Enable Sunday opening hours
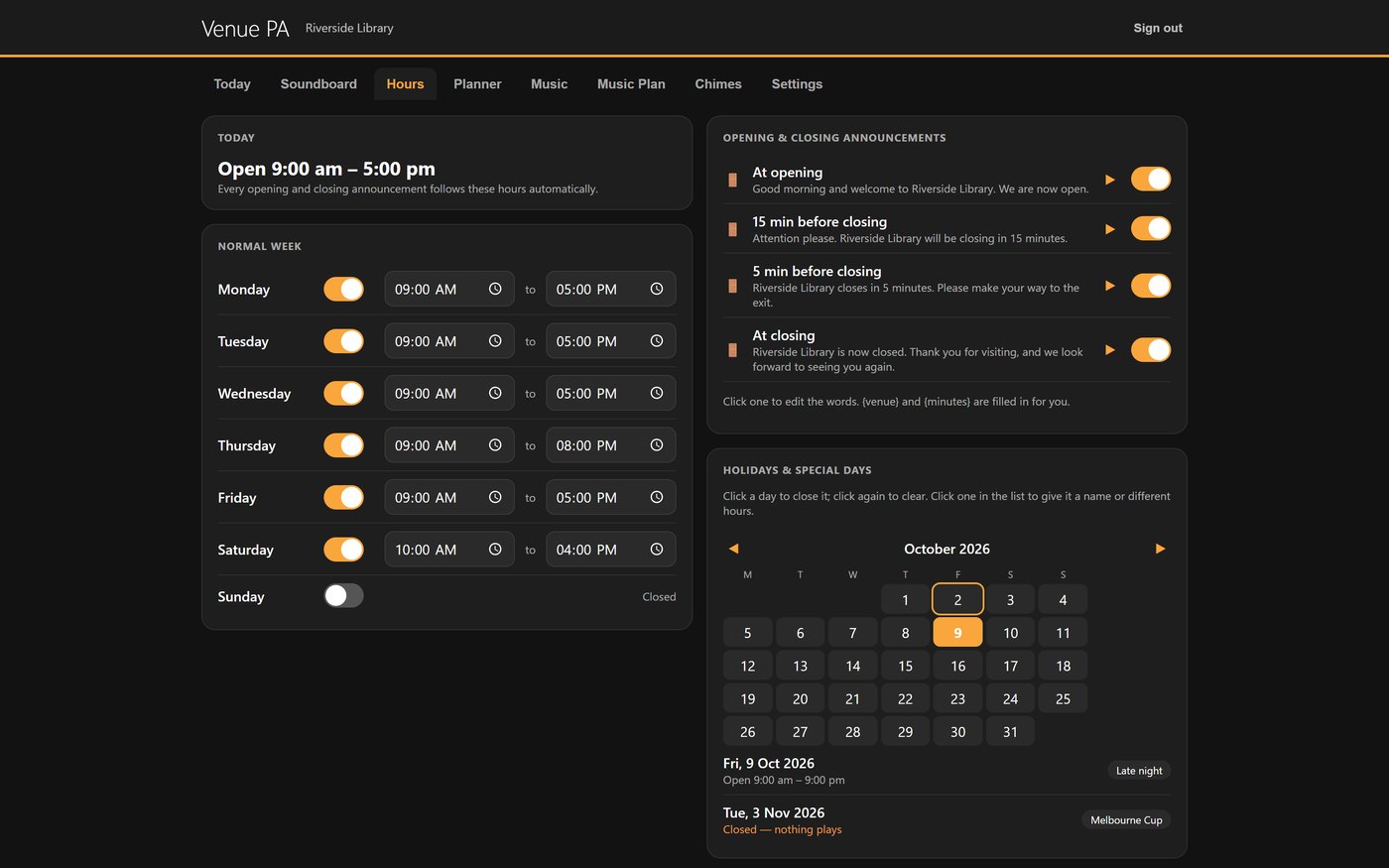Screen dimensions: 1389x868 [x=343, y=595]
